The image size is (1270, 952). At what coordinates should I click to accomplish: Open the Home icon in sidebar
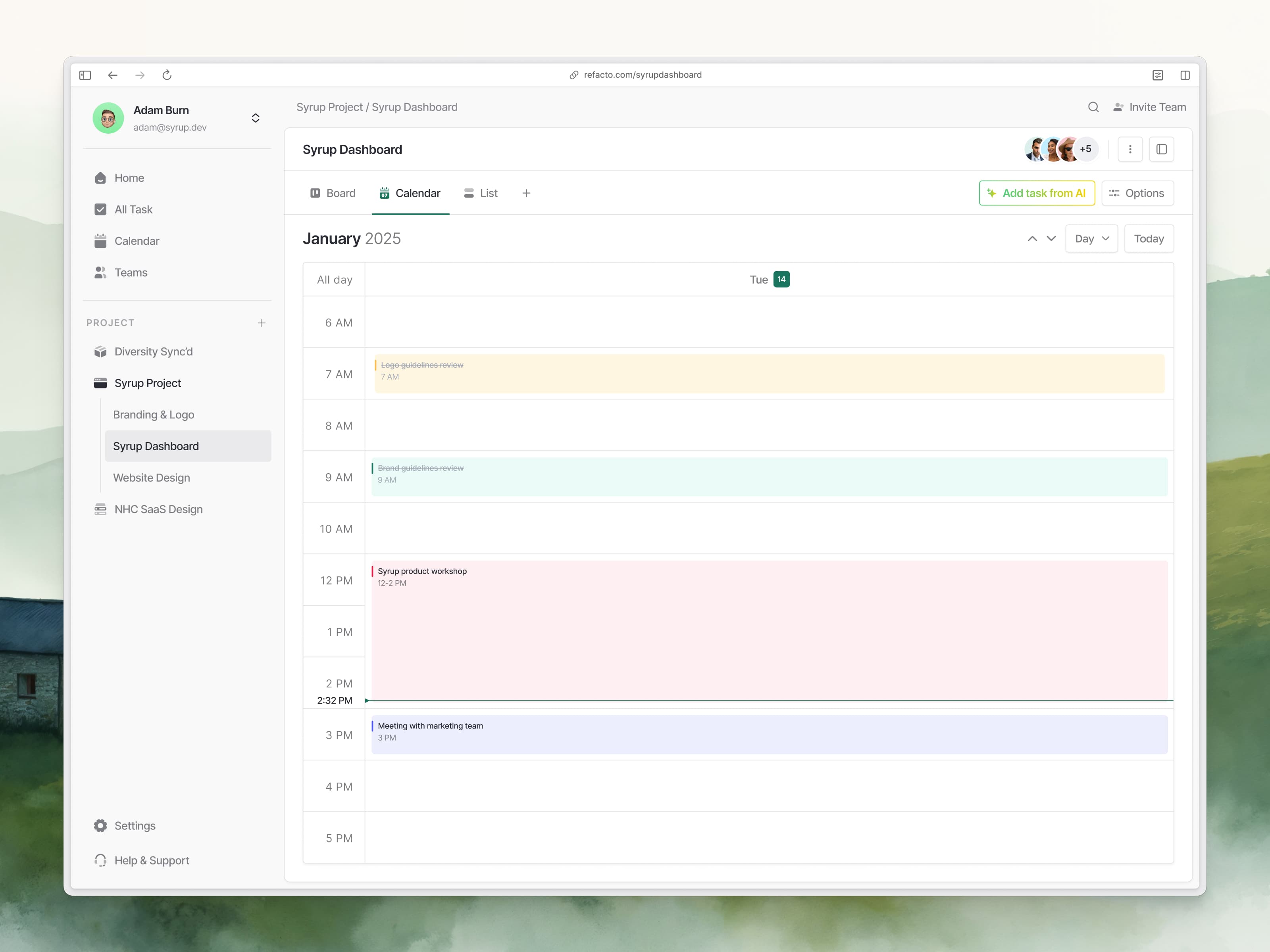click(x=100, y=178)
